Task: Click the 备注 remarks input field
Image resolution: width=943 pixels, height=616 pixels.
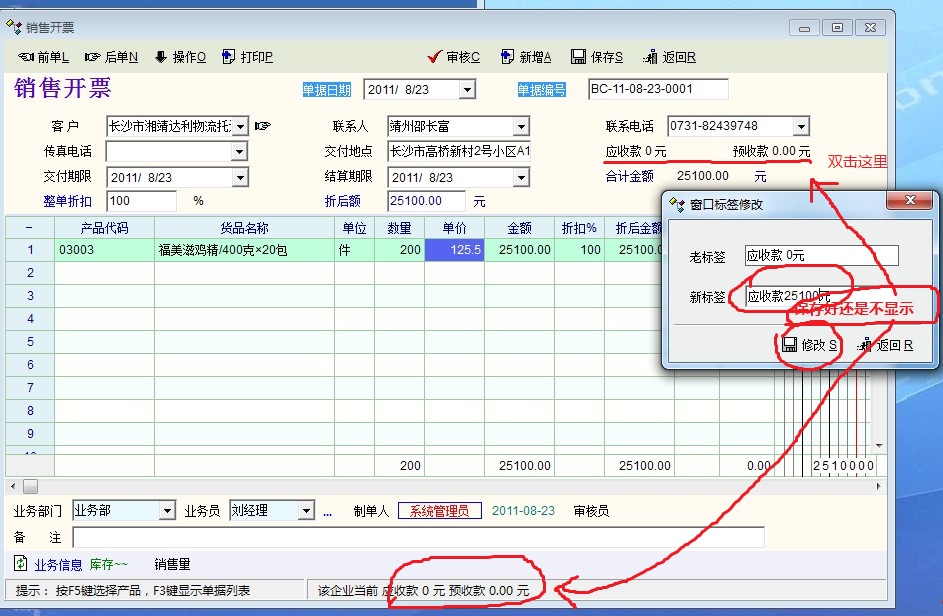Action: pyautogui.click(x=418, y=538)
